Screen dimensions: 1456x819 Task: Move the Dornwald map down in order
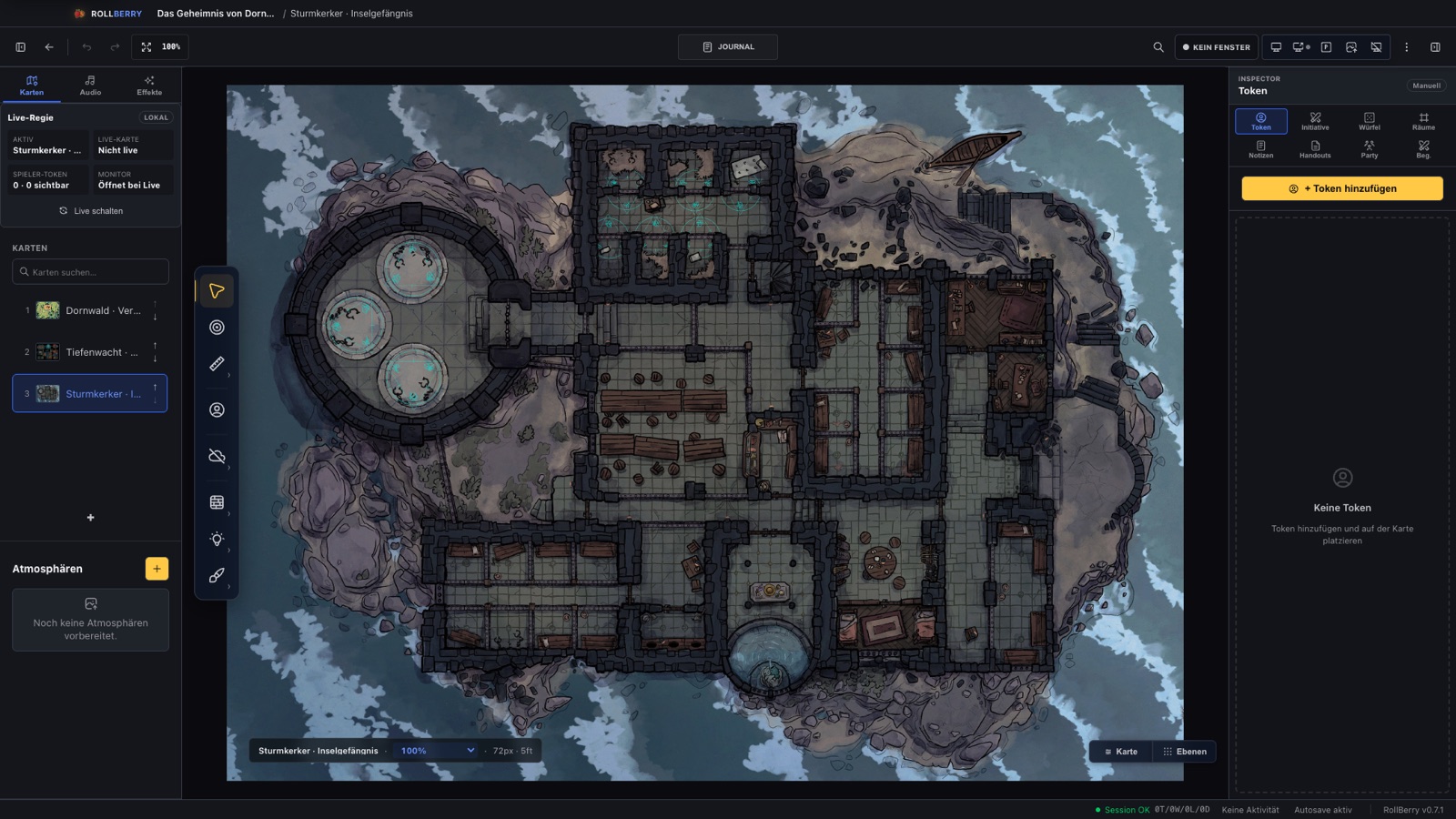(155, 317)
